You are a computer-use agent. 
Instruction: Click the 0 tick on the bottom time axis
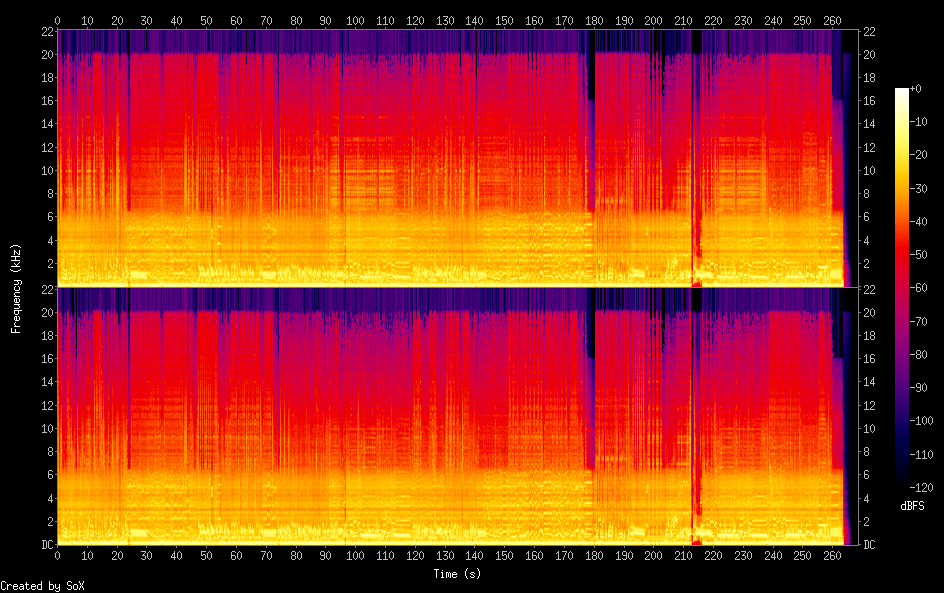pyautogui.click(x=58, y=554)
